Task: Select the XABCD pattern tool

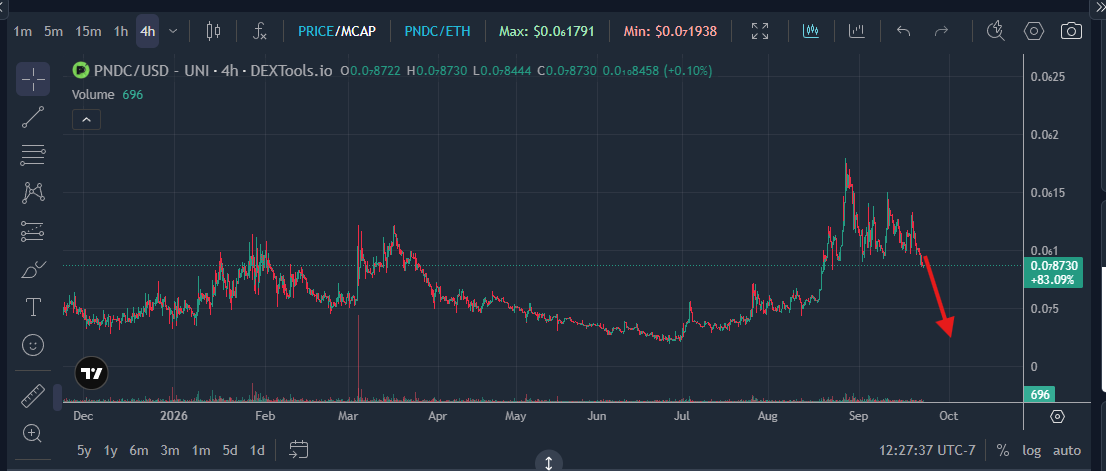Action: 33,192
